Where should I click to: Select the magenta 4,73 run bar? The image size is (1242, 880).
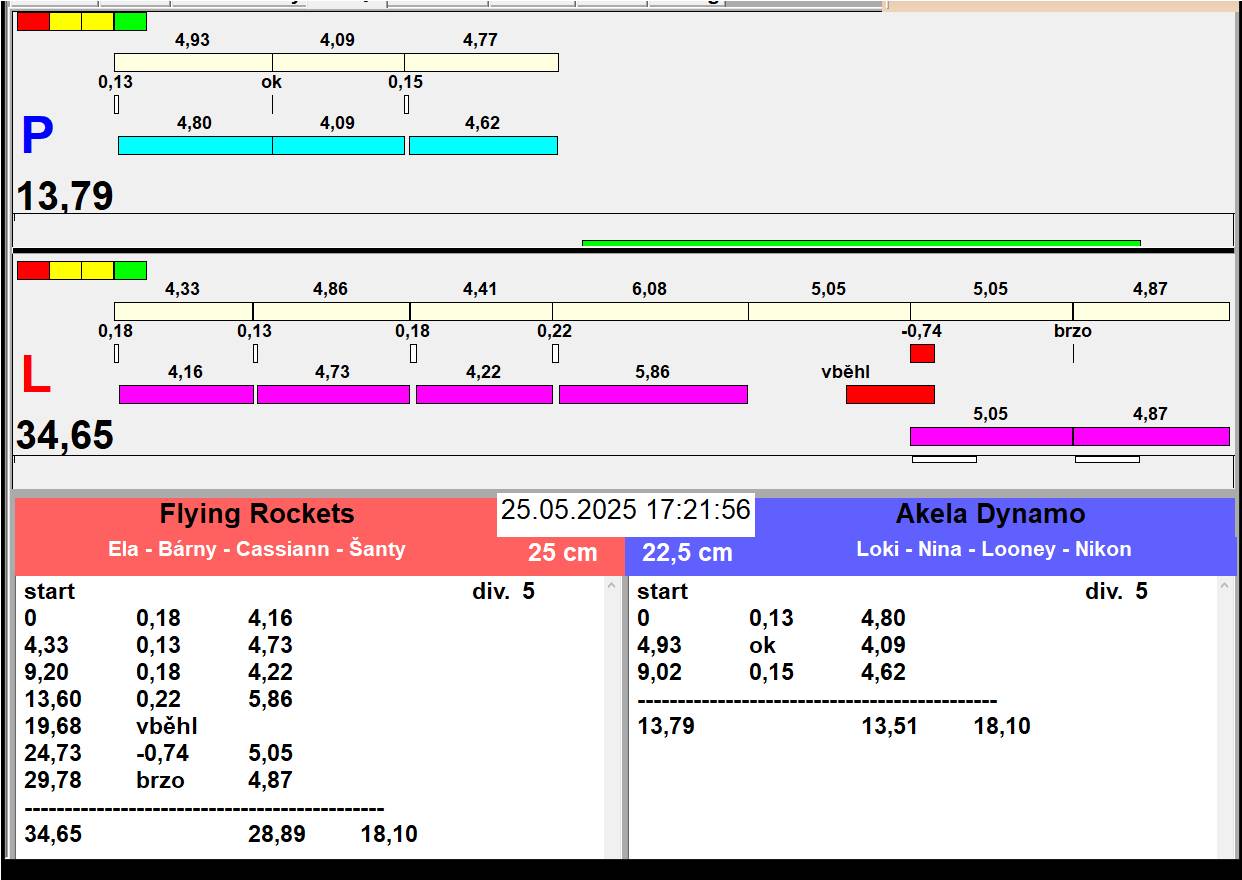pyautogui.click(x=333, y=394)
